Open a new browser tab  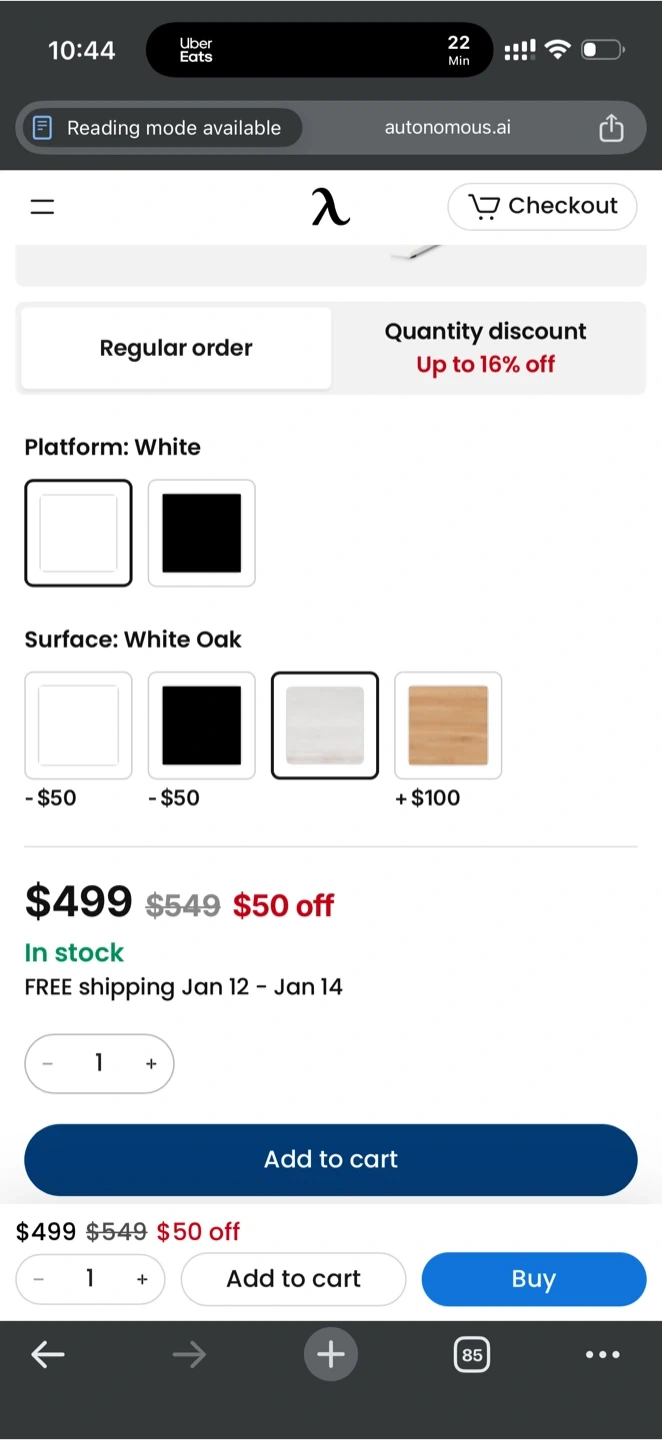(331, 1355)
